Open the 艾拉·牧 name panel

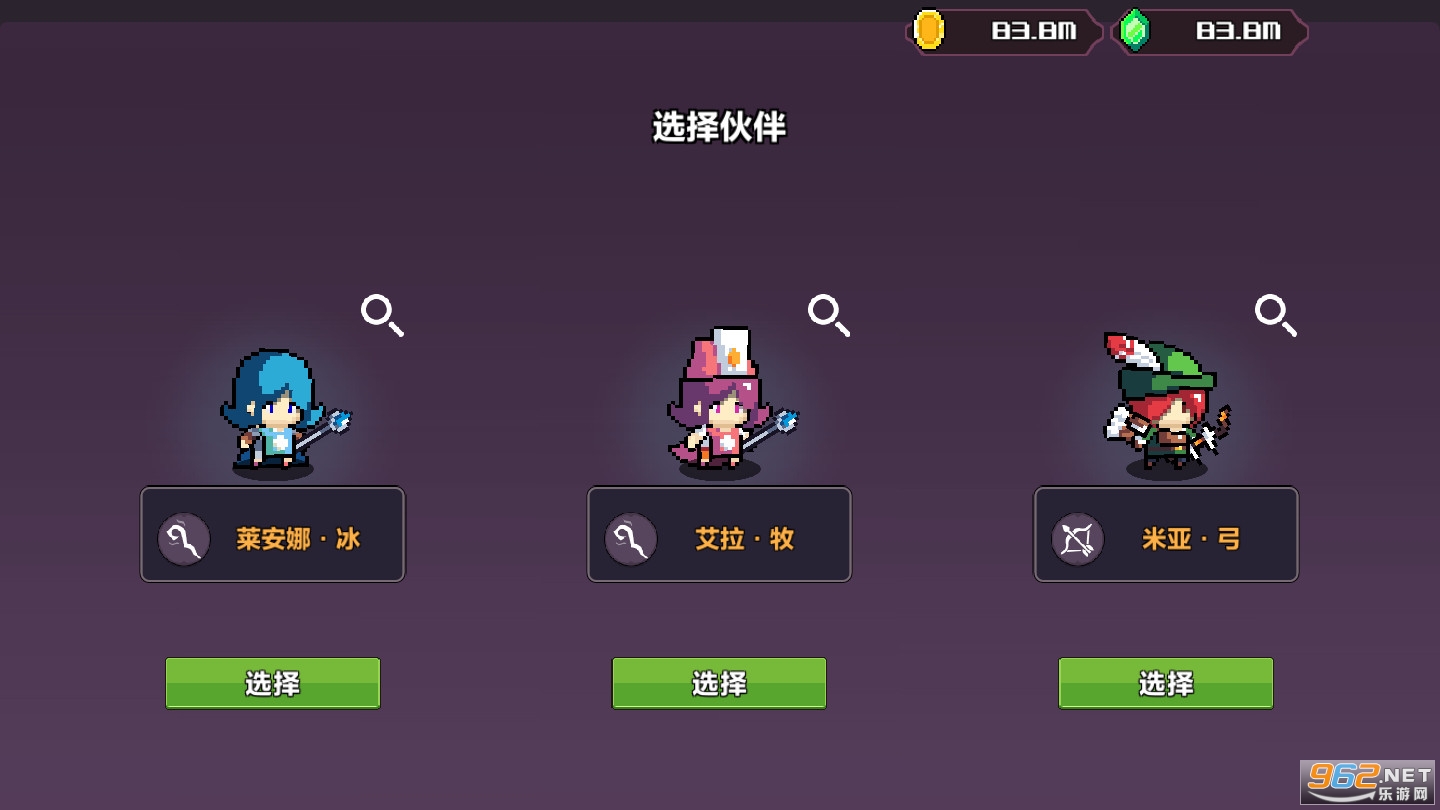(x=719, y=534)
